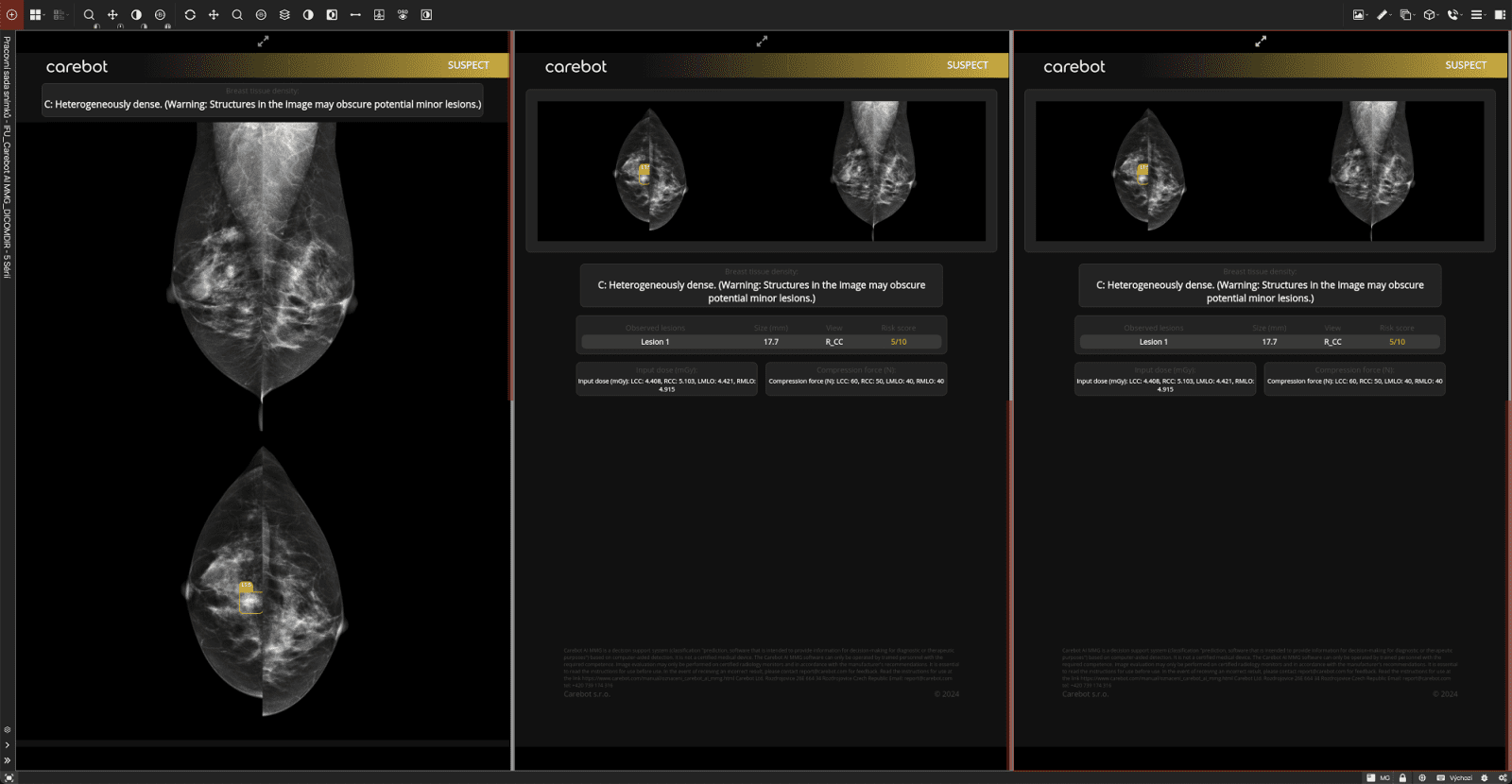Expand the ruler measurement tools dropdown
The height and width of the screenshot is (784, 1512).
tap(1383, 15)
